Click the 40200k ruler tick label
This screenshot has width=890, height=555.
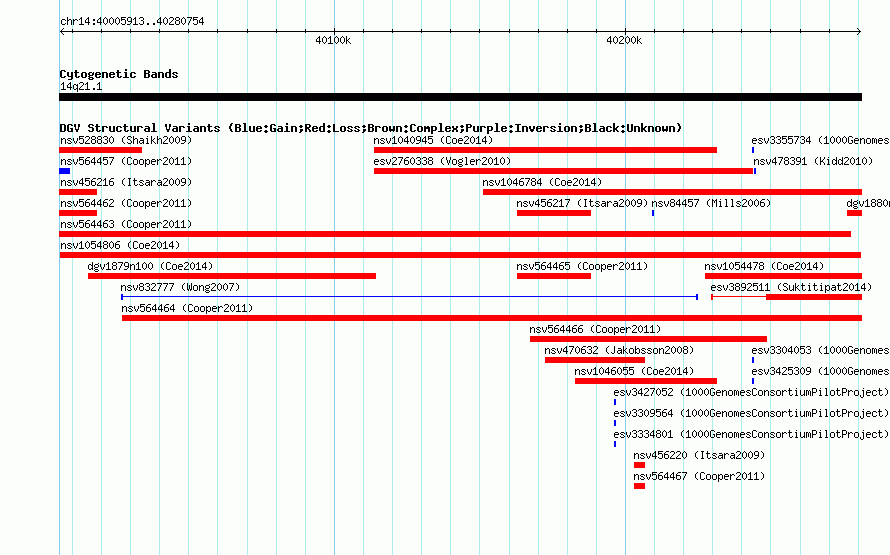coord(624,40)
